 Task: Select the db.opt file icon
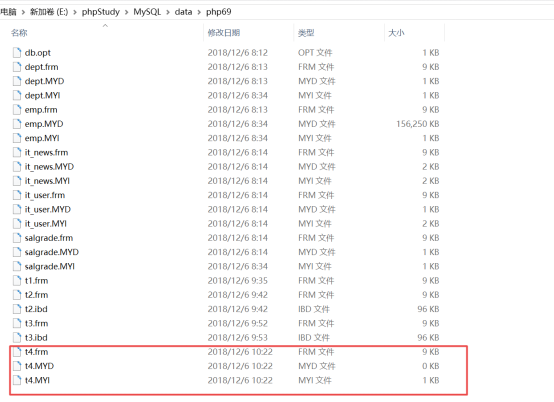17,53
